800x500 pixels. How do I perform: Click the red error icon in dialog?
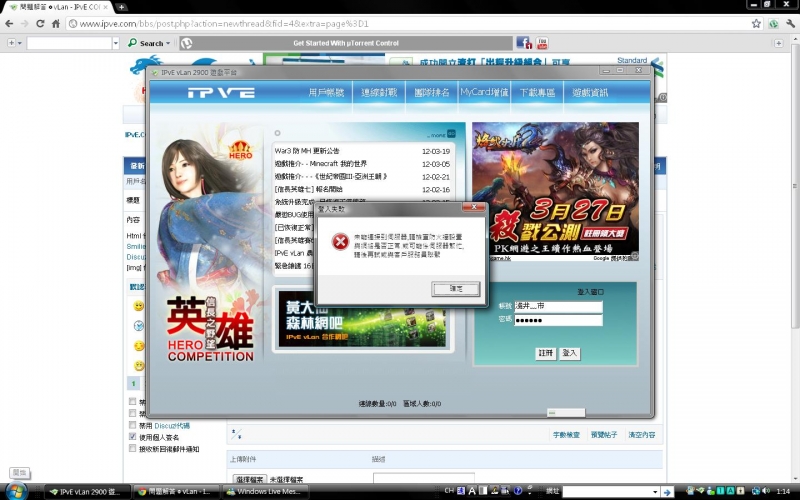[x=340, y=242]
